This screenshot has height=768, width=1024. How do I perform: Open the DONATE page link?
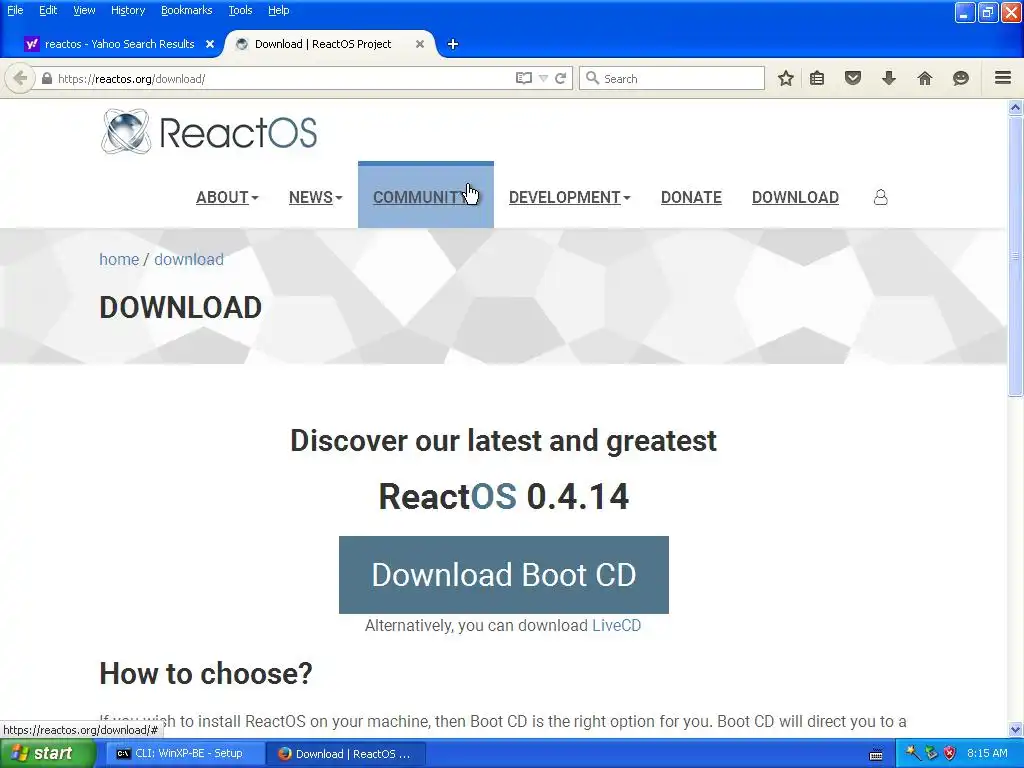coord(691,197)
